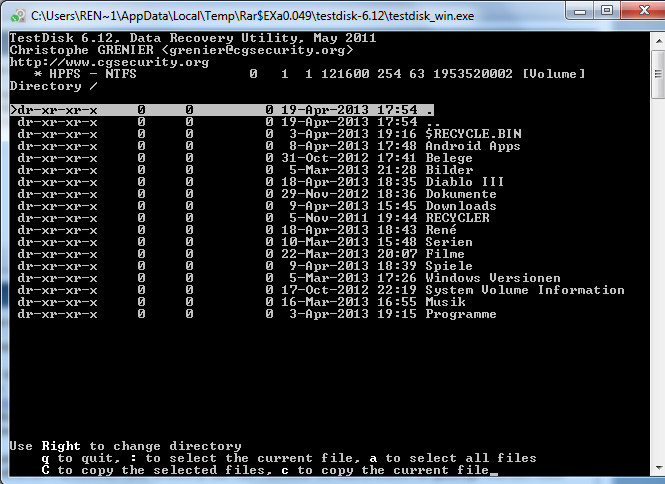Viewport: 665px width, 484px height.
Task: Click the 17-Oct-2012 22:19 date entry
Action: (x=349, y=290)
